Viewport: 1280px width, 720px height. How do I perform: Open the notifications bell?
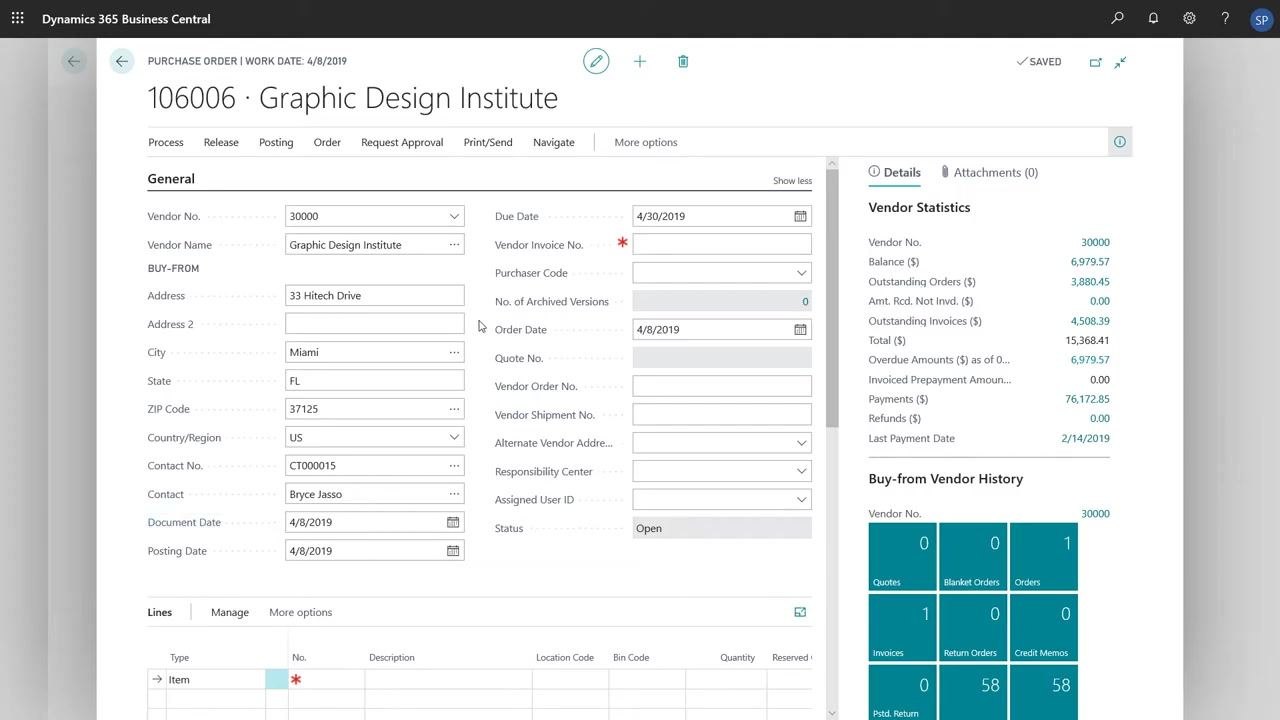click(x=1153, y=18)
